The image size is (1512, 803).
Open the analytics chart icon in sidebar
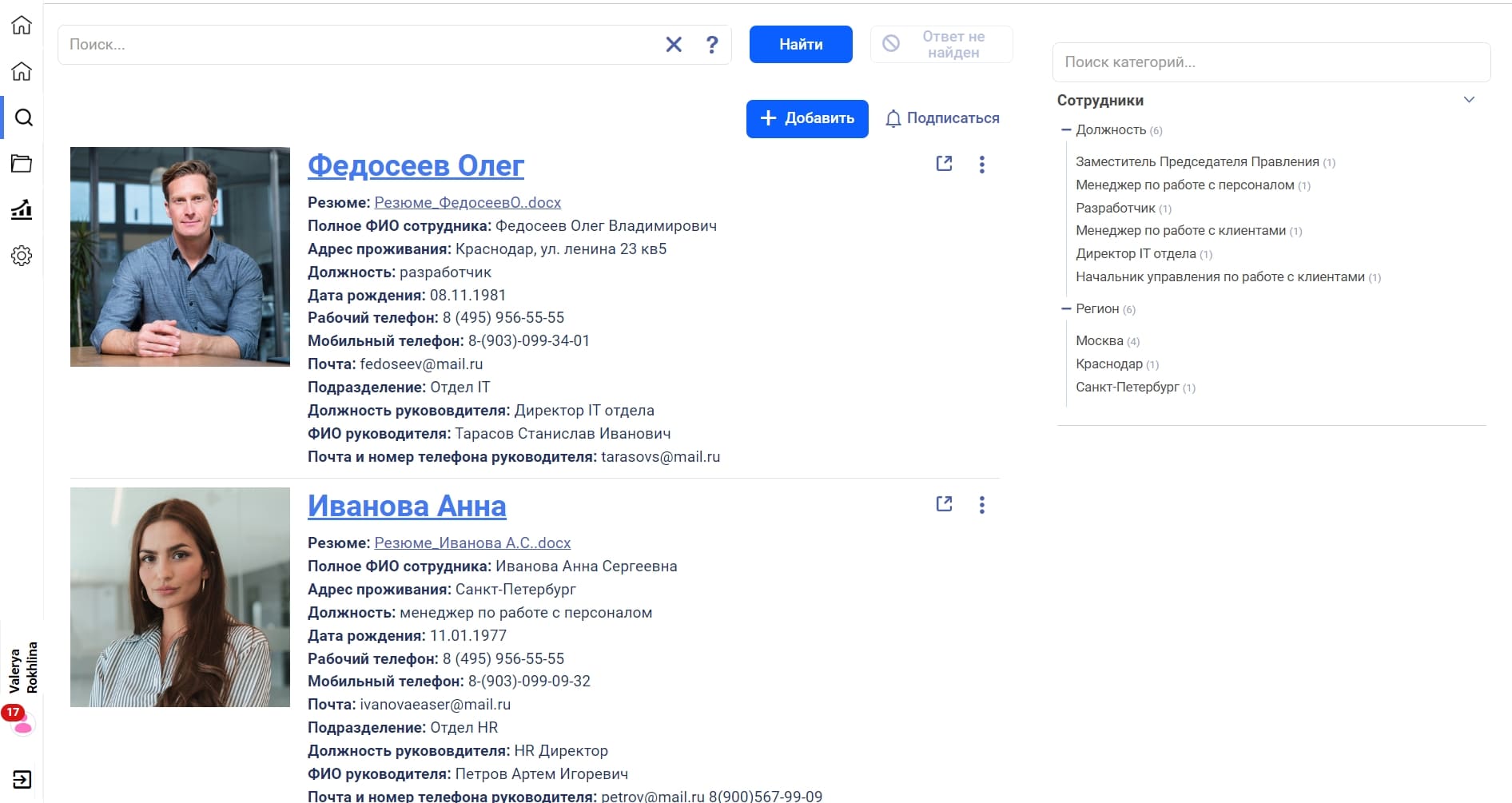[22, 210]
